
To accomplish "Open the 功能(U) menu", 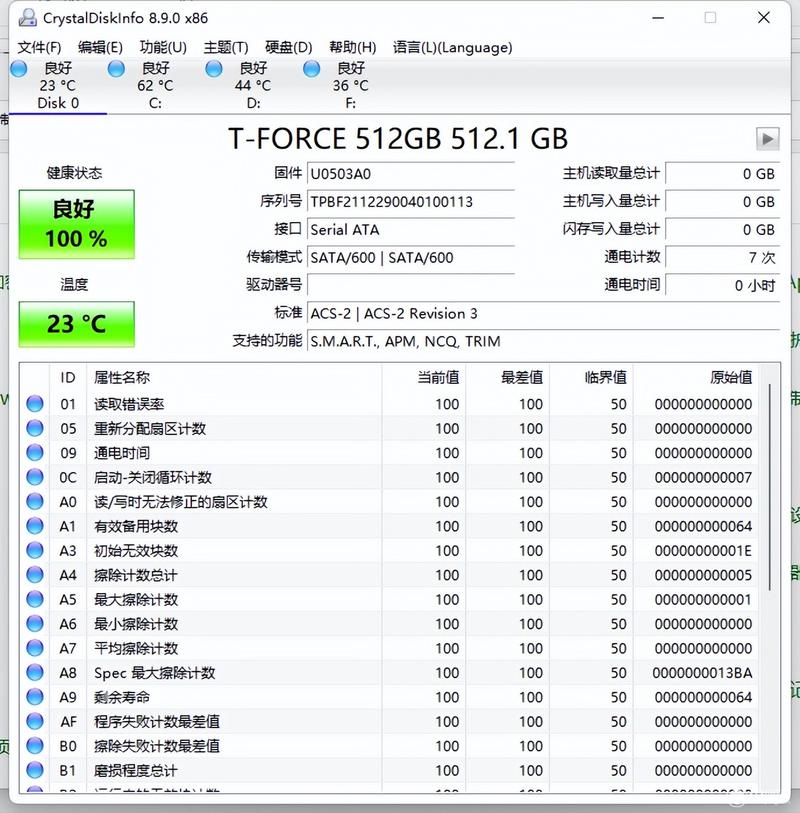I will [x=163, y=48].
